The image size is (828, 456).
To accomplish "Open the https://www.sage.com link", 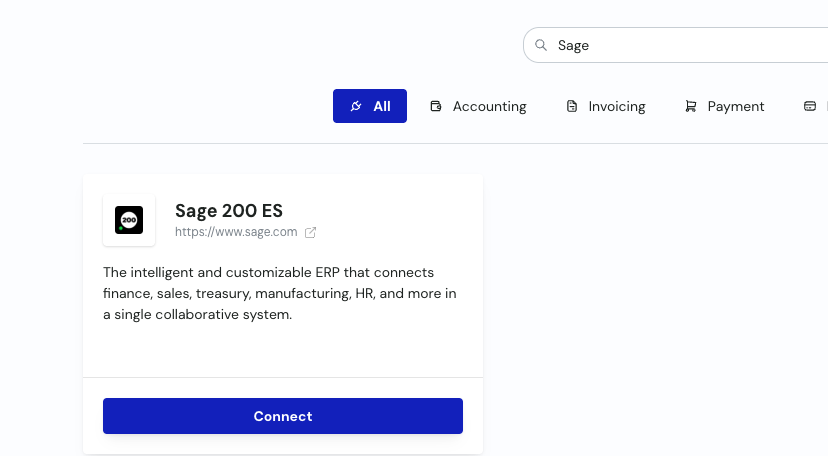I will tap(236, 232).
